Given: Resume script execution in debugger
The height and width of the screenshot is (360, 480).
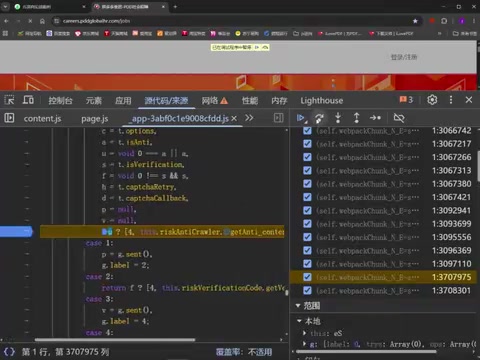Looking at the screenshot, I should point(300,118).
